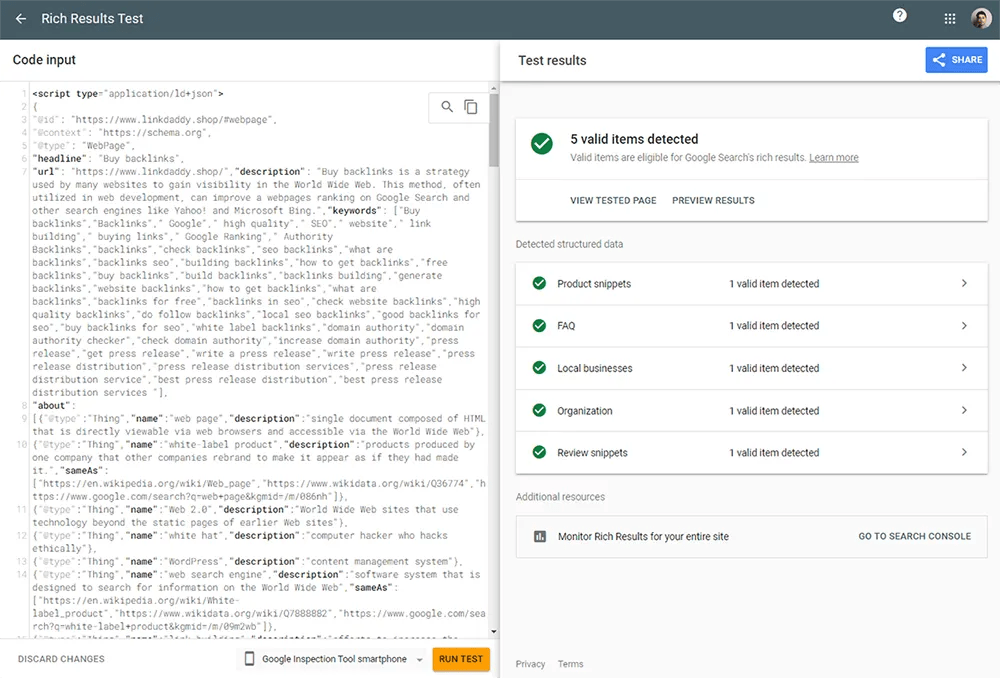The image size is (1000, 678).
Task: Click the code editor scrollbar thumb
Action: coord(494,130)
